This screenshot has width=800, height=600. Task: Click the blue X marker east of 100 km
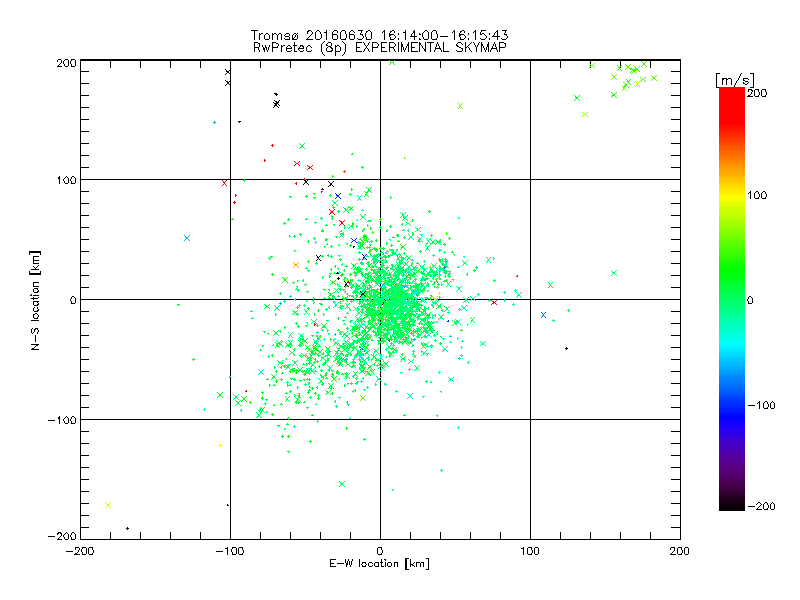click(543, 315)
